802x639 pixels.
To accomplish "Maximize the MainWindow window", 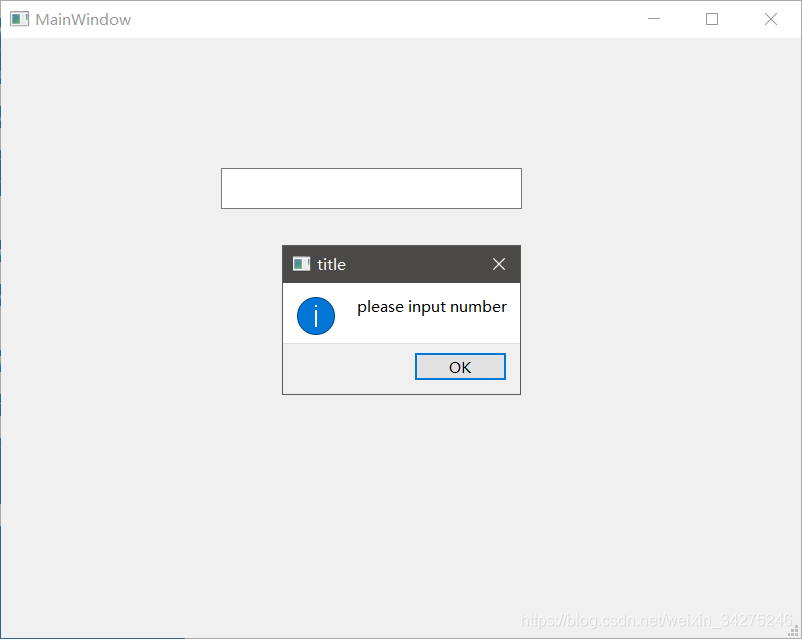I will pos(712,19).
